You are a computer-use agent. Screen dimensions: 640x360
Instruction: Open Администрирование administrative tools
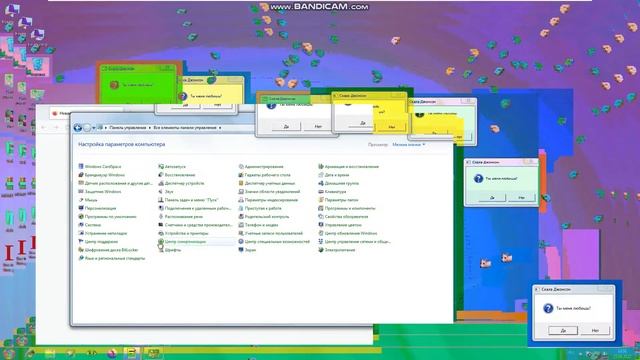tap(261, 167)
